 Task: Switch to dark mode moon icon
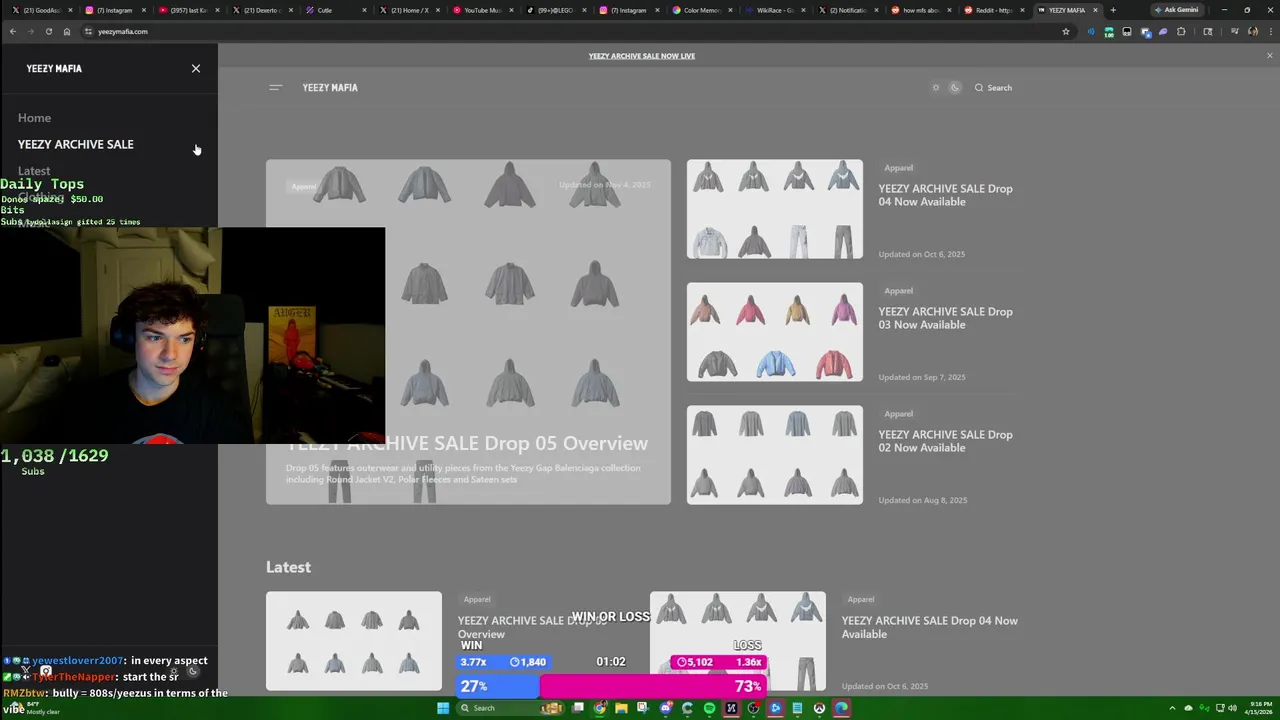pos(955,87)
